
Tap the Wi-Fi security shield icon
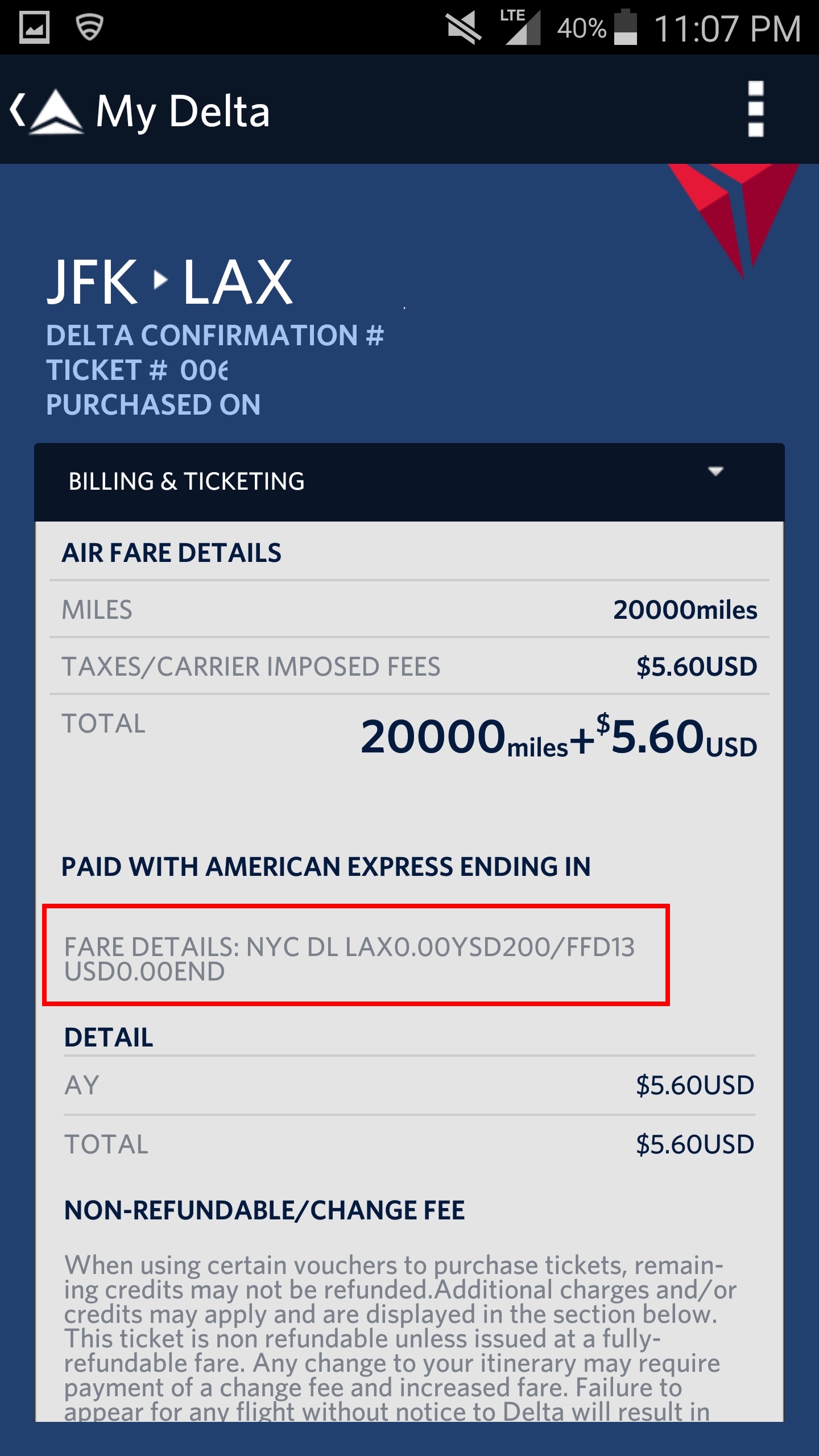click(x=89, y=27)
